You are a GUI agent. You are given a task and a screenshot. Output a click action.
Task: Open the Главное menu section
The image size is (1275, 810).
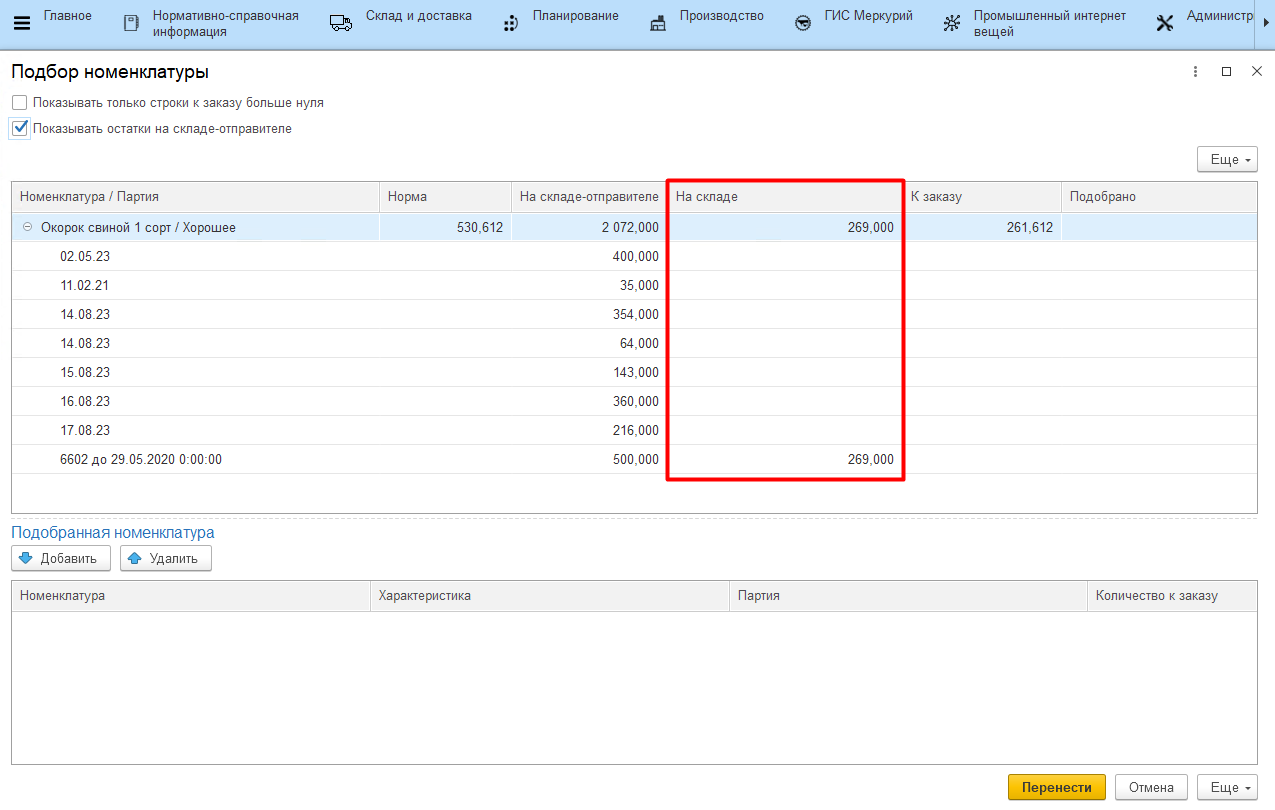[67, 16]
